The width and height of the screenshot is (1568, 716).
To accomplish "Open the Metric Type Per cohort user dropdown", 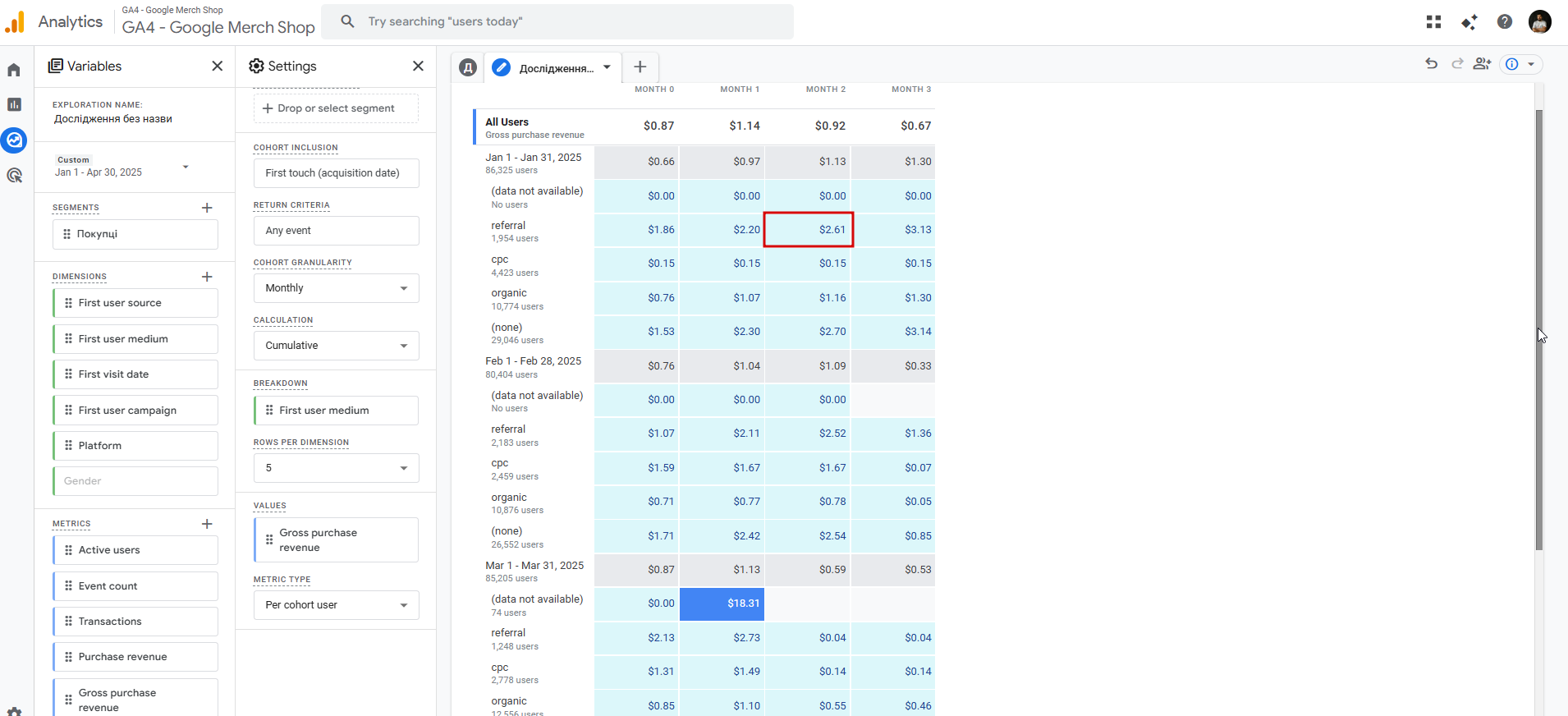I will coord(337,605).
